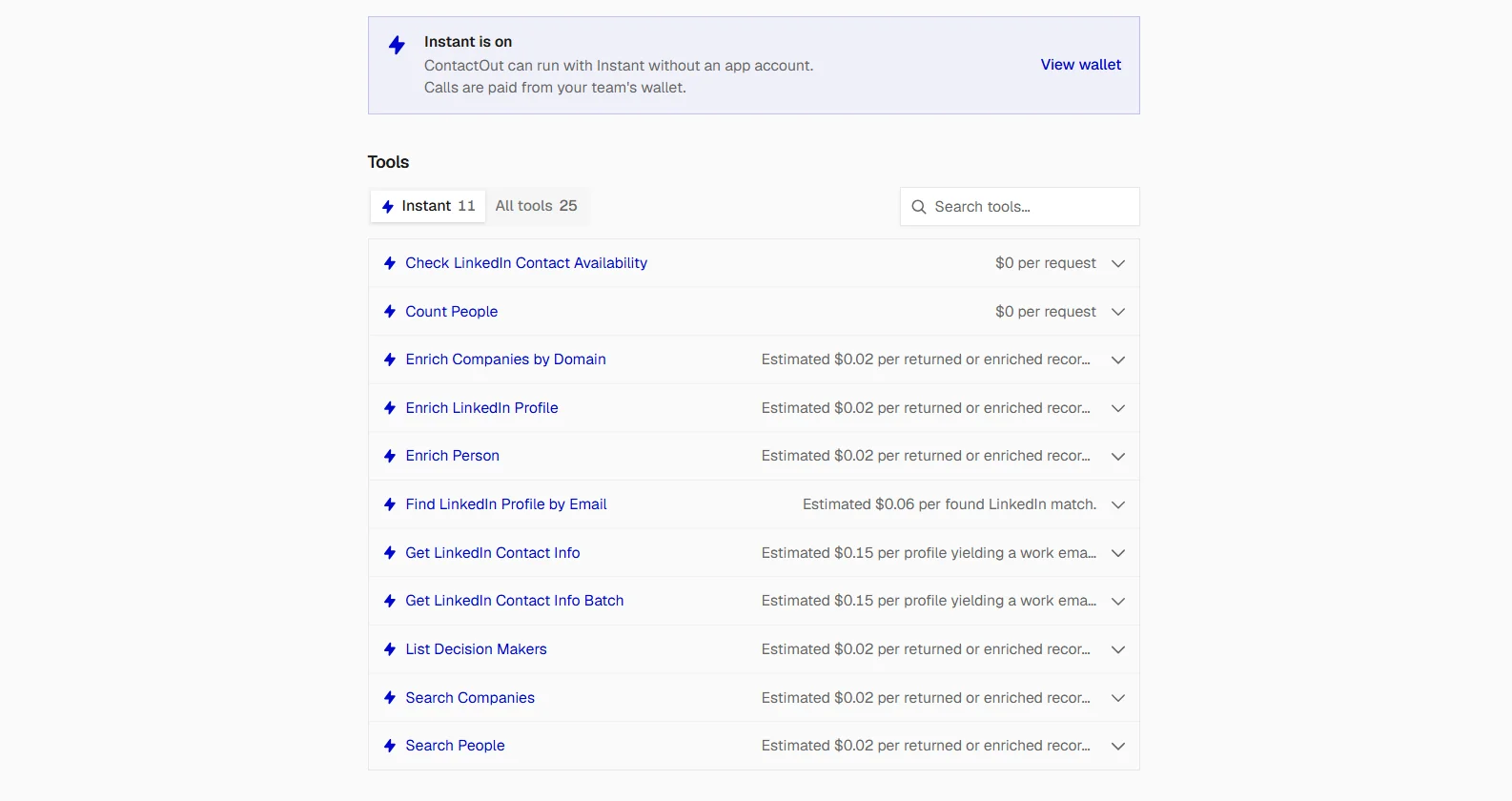Expand the Search Companies row chevron
Image resolution: width=1512 pixels, height=801 pixels.
[x=1118, y=698]
